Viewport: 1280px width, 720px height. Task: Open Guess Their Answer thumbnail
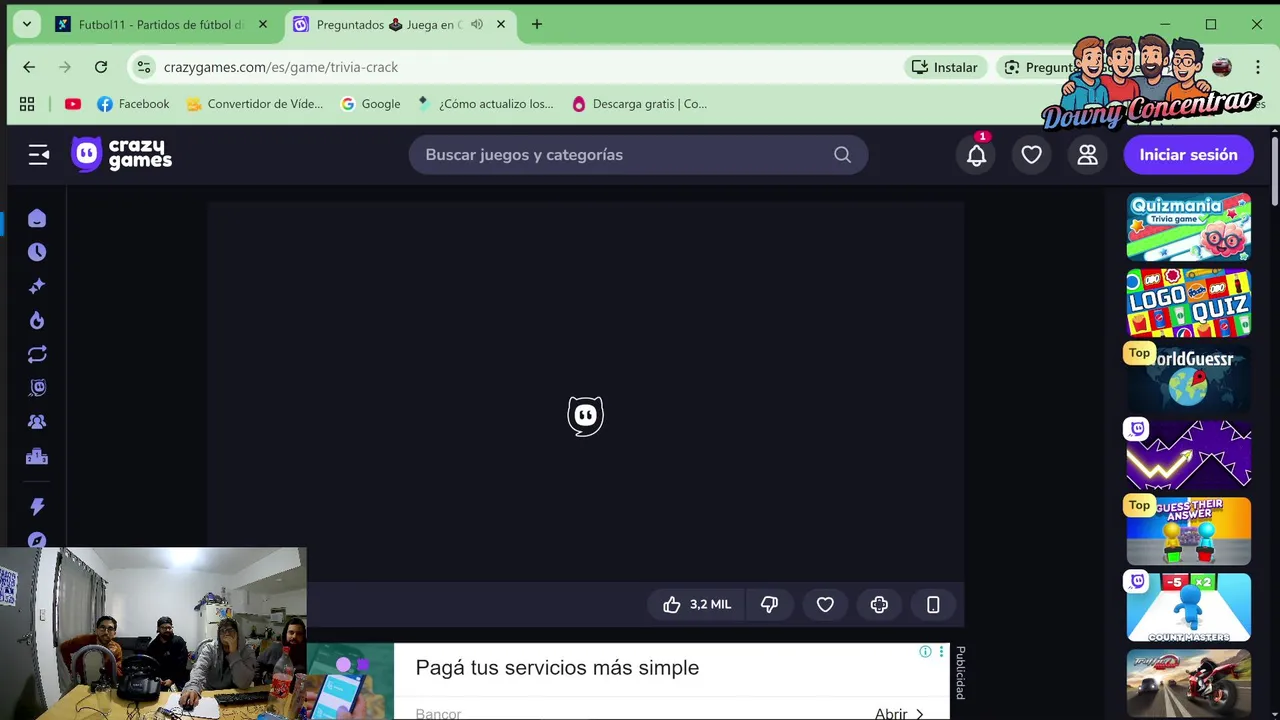coord(1189,531)
